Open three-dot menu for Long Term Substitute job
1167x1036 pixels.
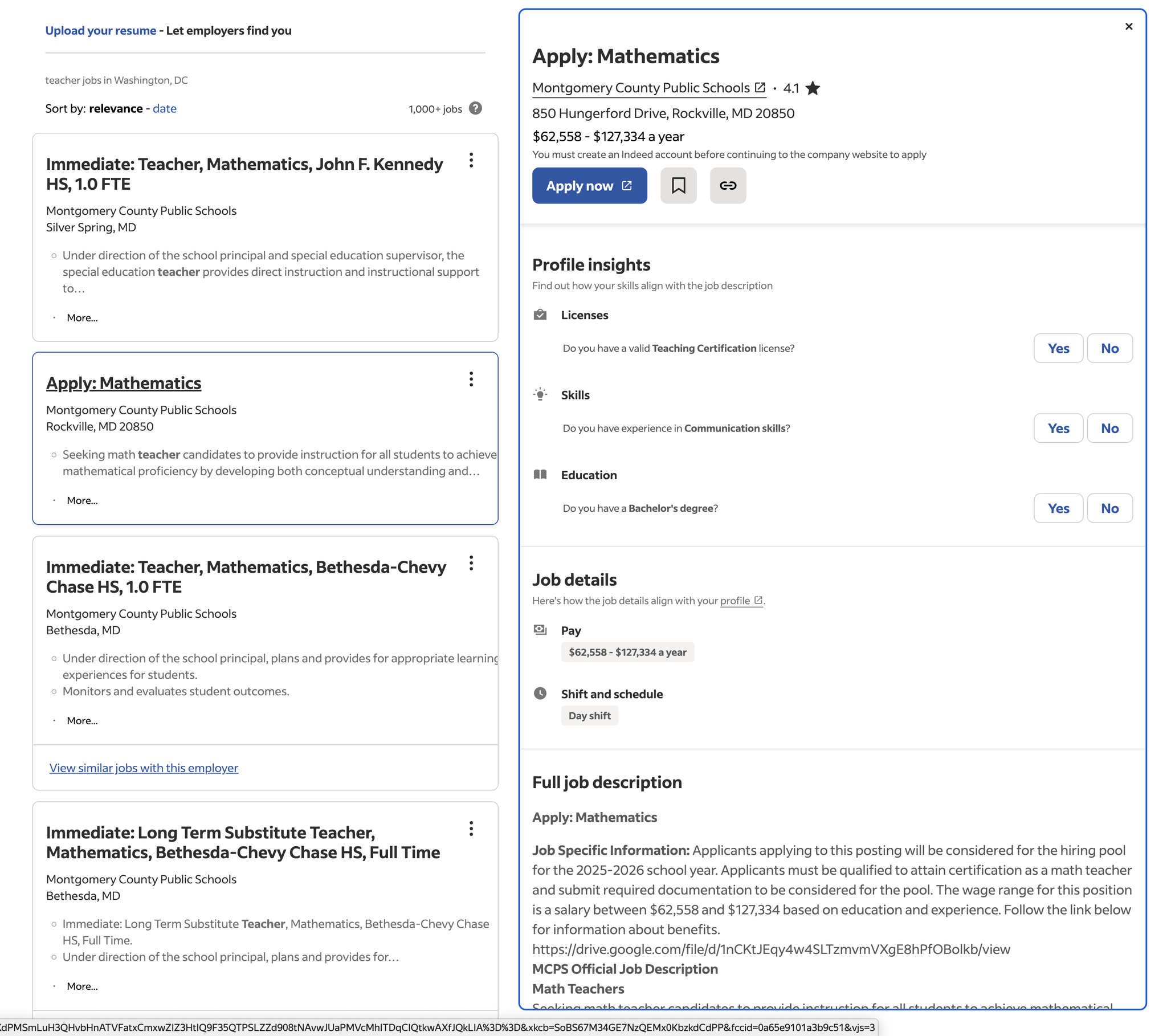point(471,829)
